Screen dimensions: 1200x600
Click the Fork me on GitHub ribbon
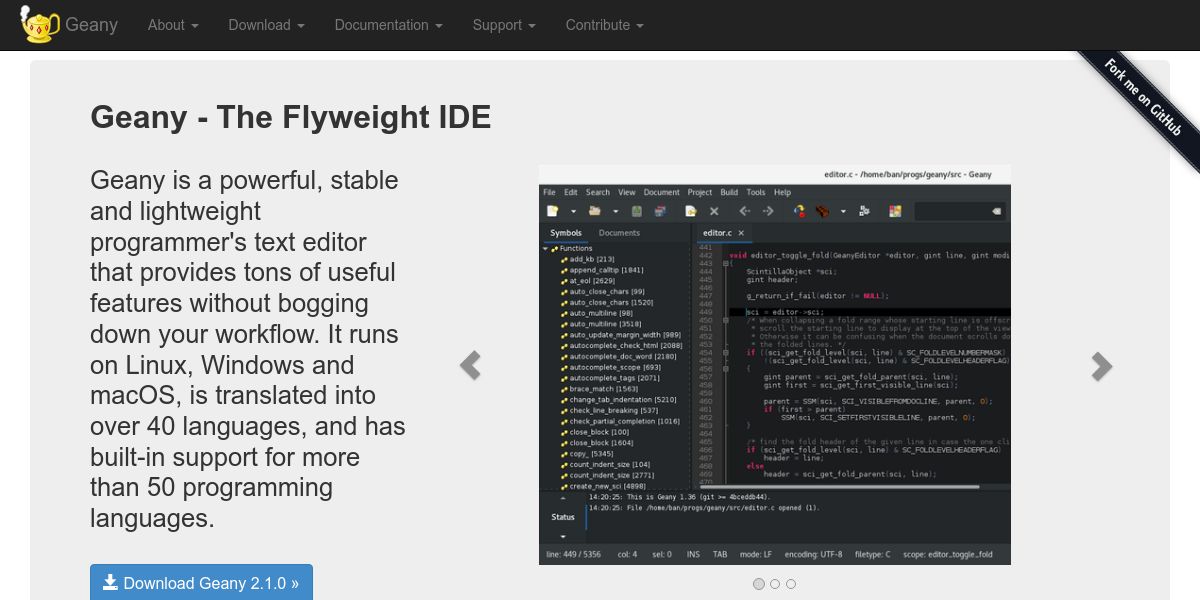[x=1143, y=97]
